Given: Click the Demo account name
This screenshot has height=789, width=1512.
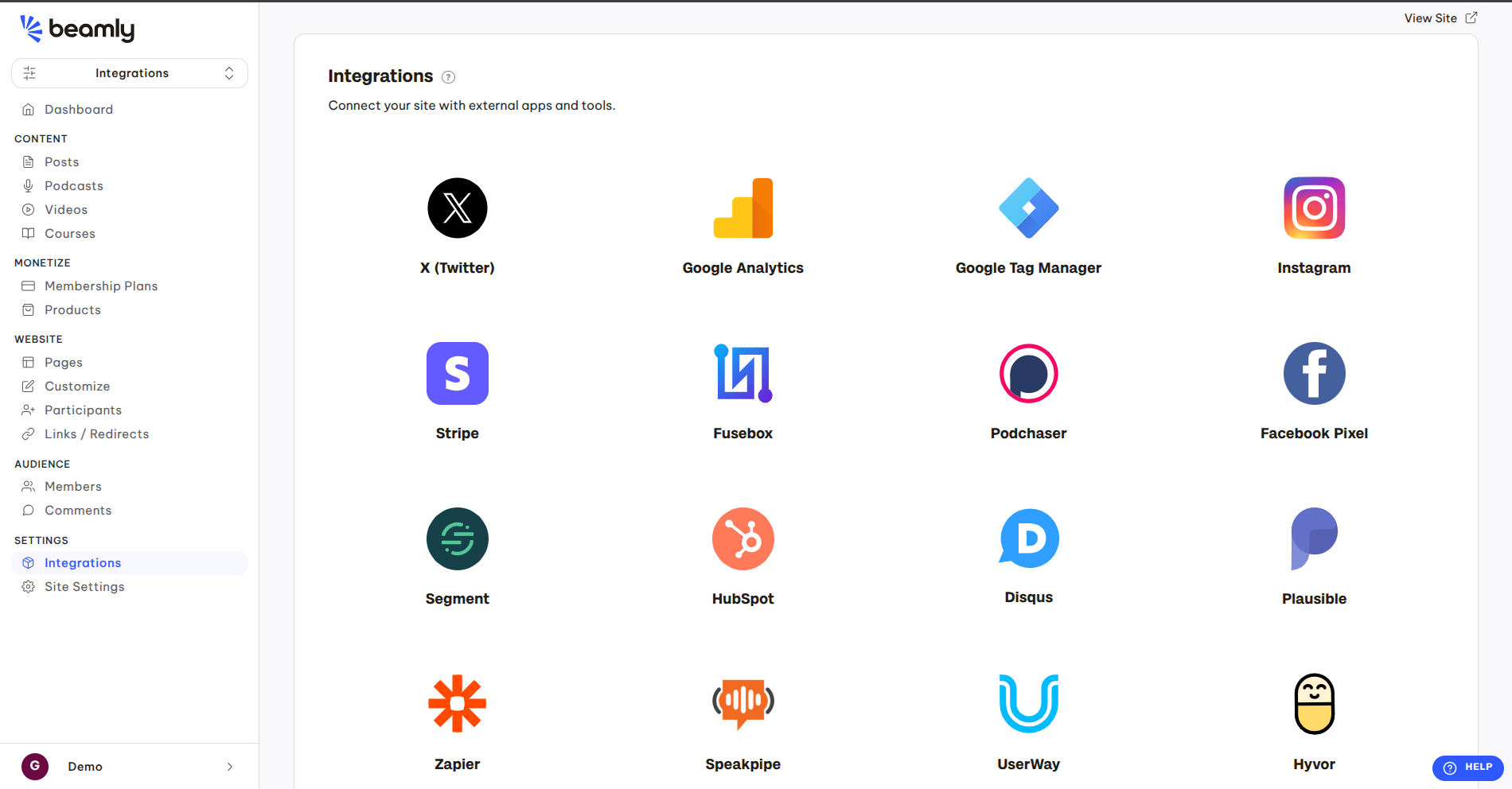Looking at the screenshot, I should pos(85,767).
